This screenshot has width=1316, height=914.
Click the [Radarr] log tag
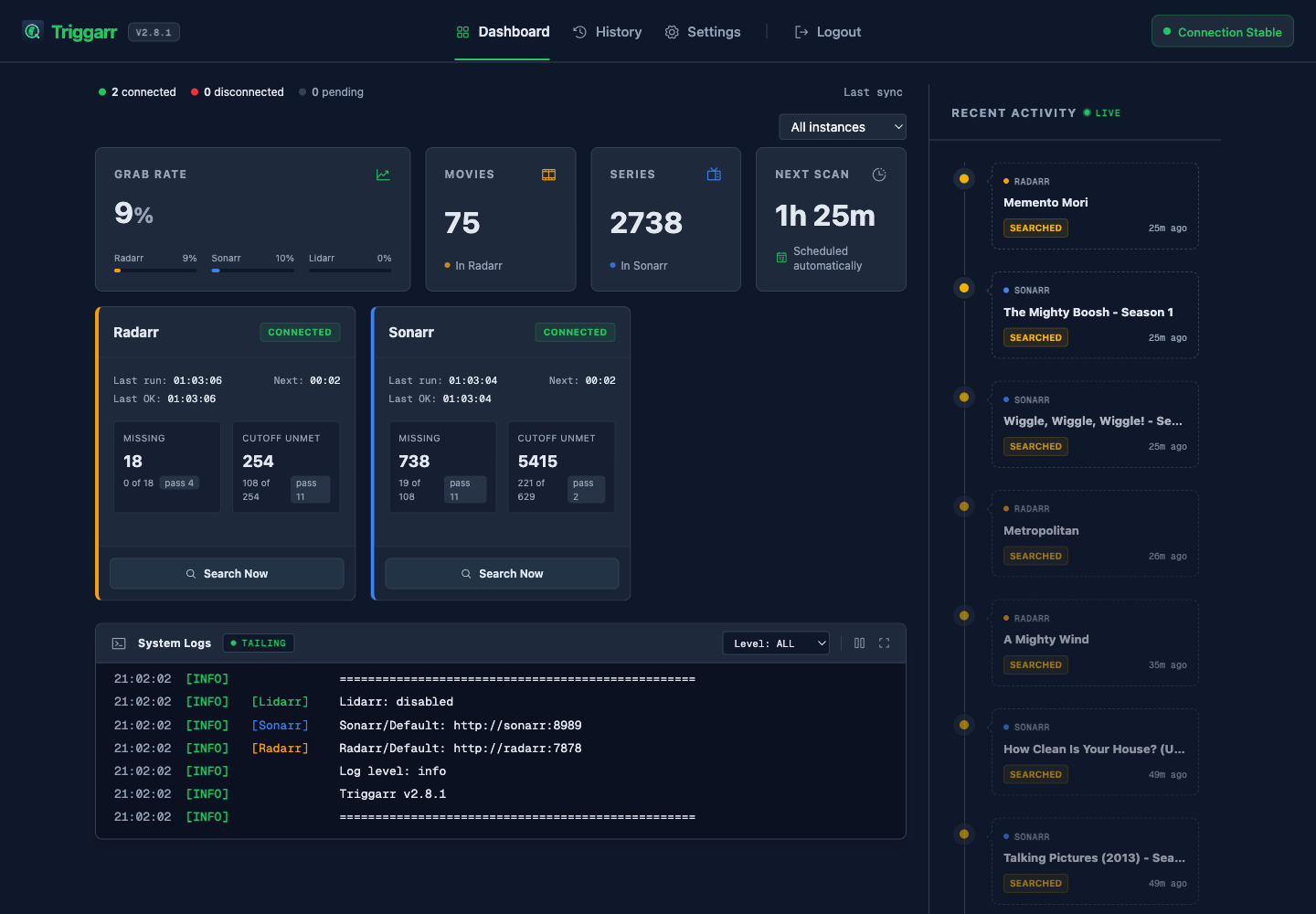(280, 749)
